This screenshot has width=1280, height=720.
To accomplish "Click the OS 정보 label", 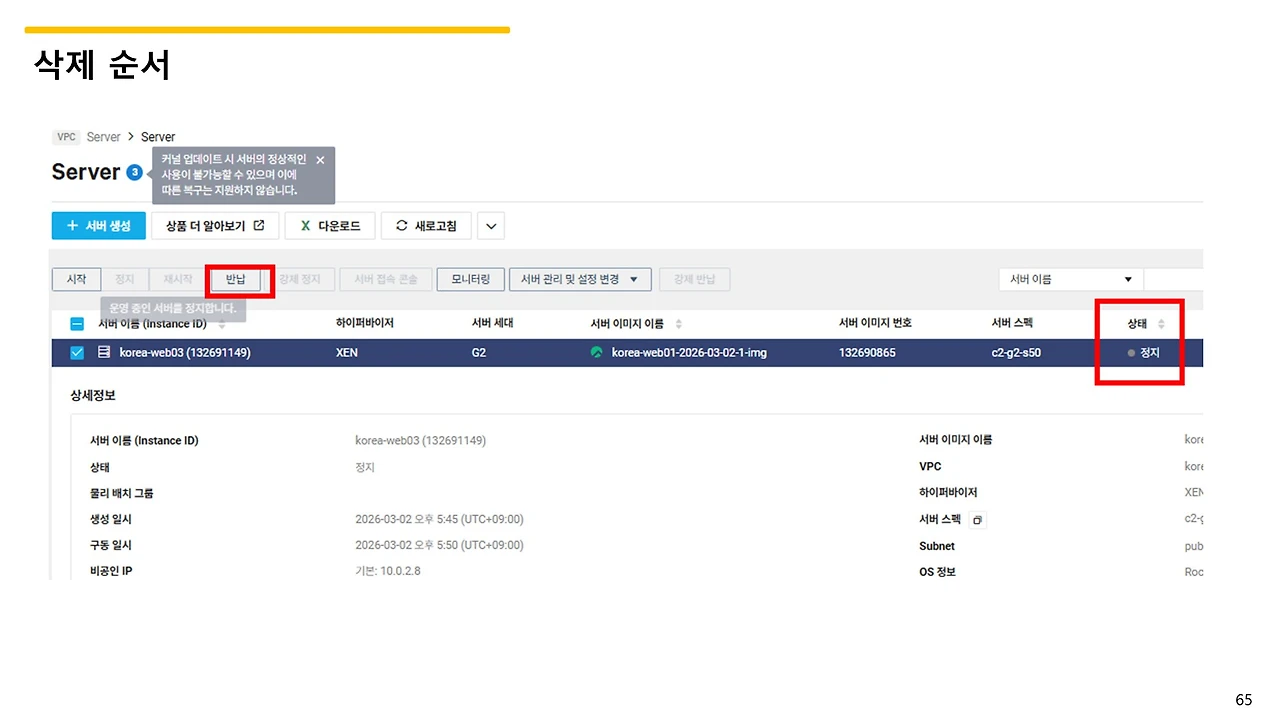I will click(x=937, y=572).
